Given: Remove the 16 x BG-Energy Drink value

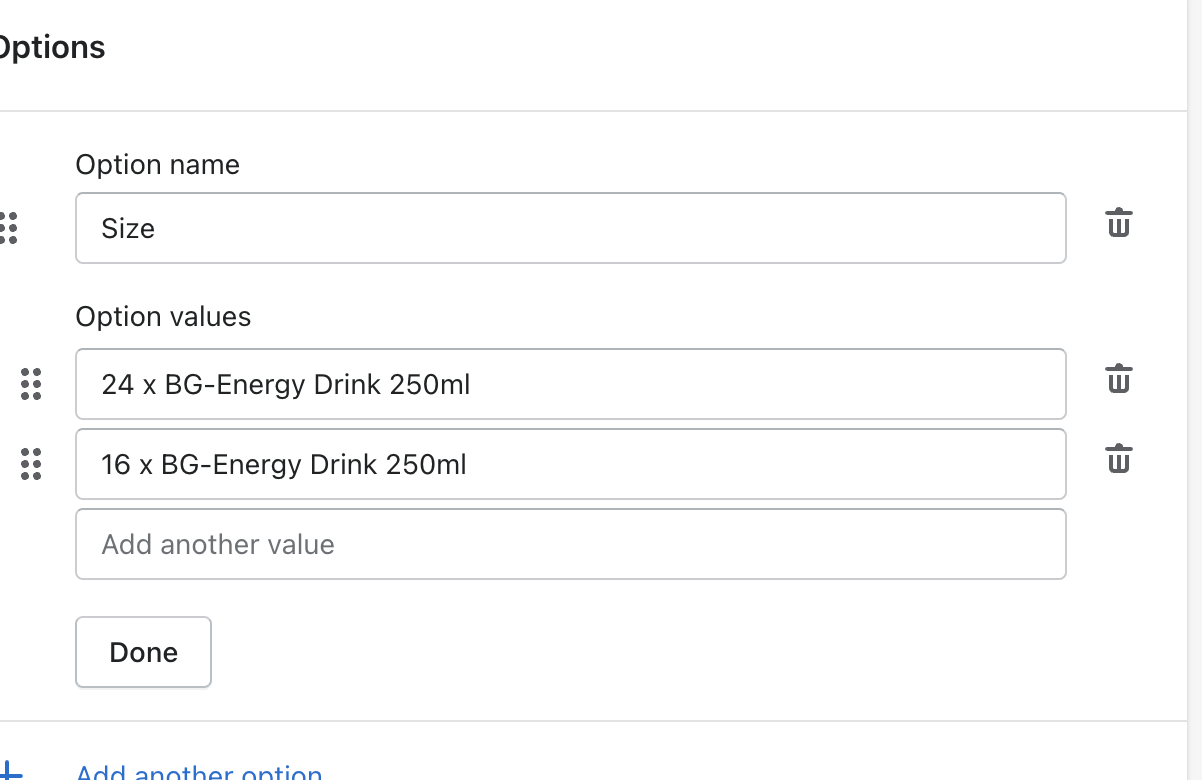Looking at the screenshot, I should pos(1118,459).
